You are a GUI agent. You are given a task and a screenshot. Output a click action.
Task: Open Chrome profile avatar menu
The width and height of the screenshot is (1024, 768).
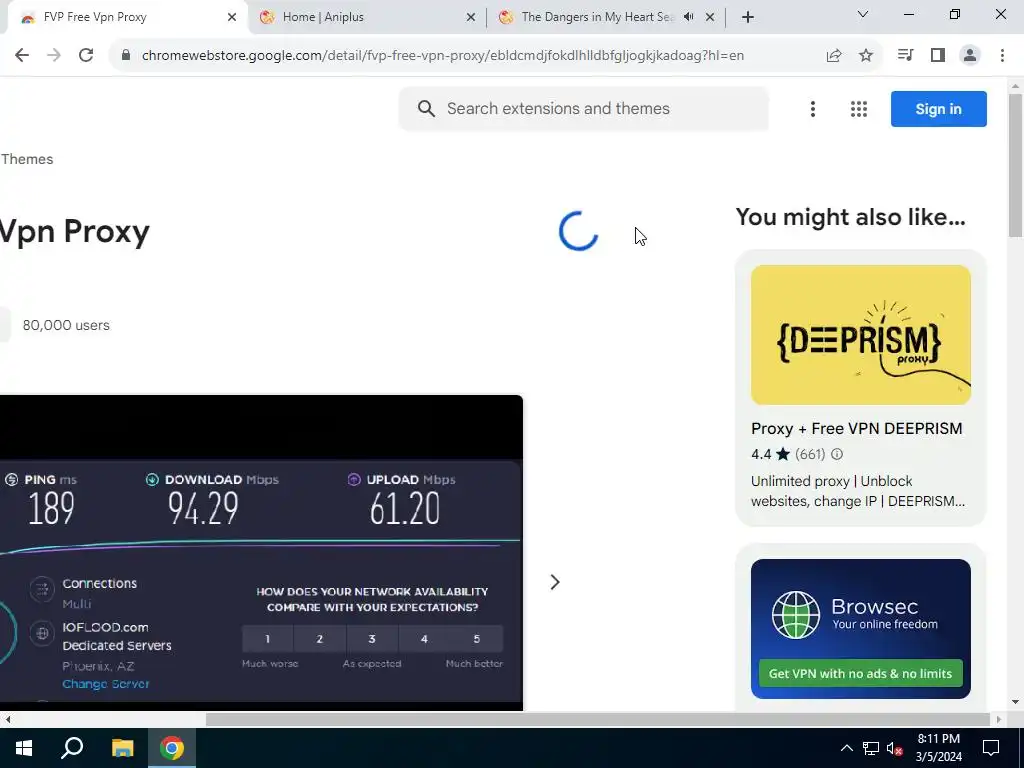pos(970,56)
